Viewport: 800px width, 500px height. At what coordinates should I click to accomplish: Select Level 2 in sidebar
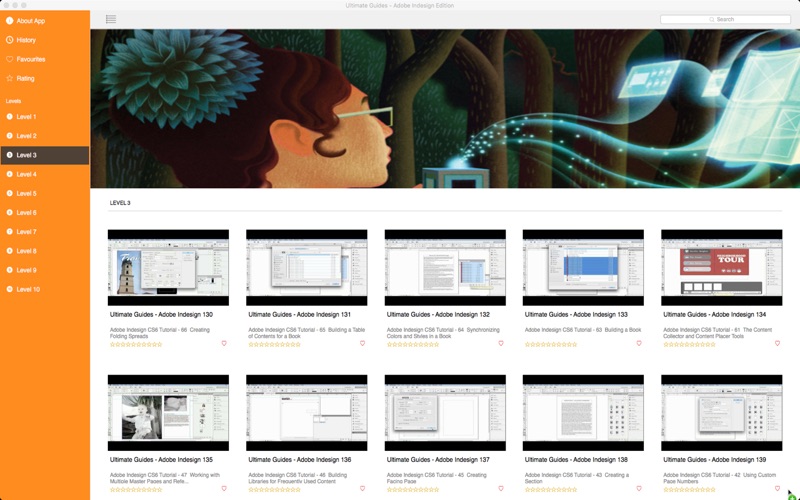point(45,136)
